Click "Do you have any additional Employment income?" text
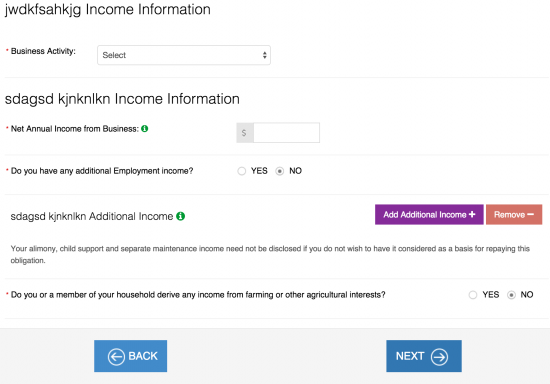The image size is (550, 384). 102,171
